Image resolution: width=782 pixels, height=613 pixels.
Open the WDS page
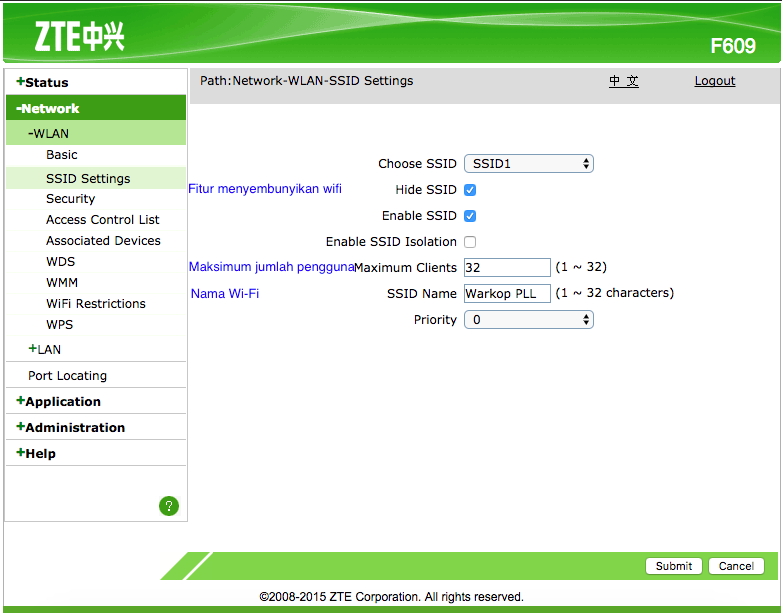click(x=60, y=261)
